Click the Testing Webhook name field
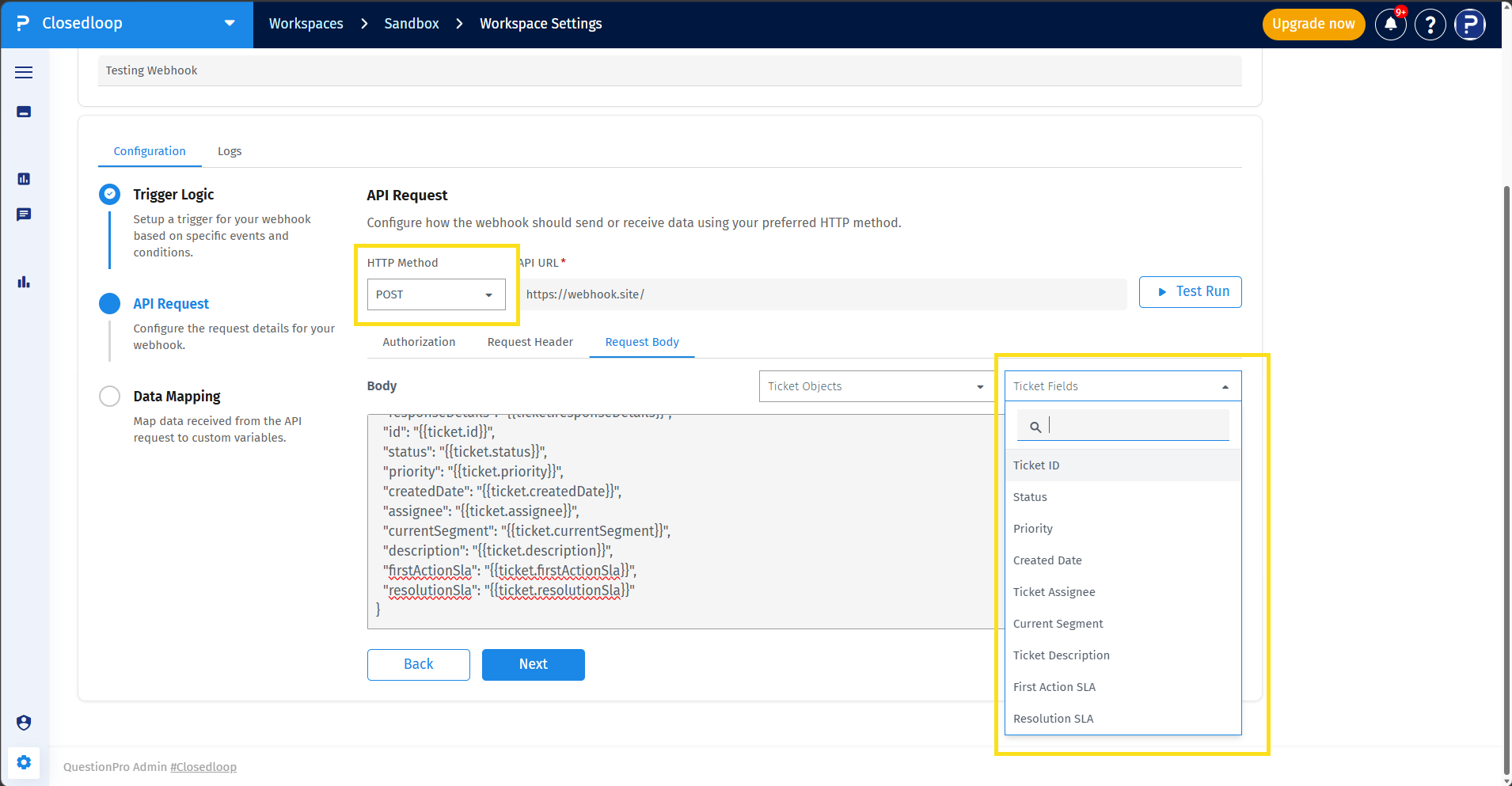1512x786 pixels. click(670, 70)
